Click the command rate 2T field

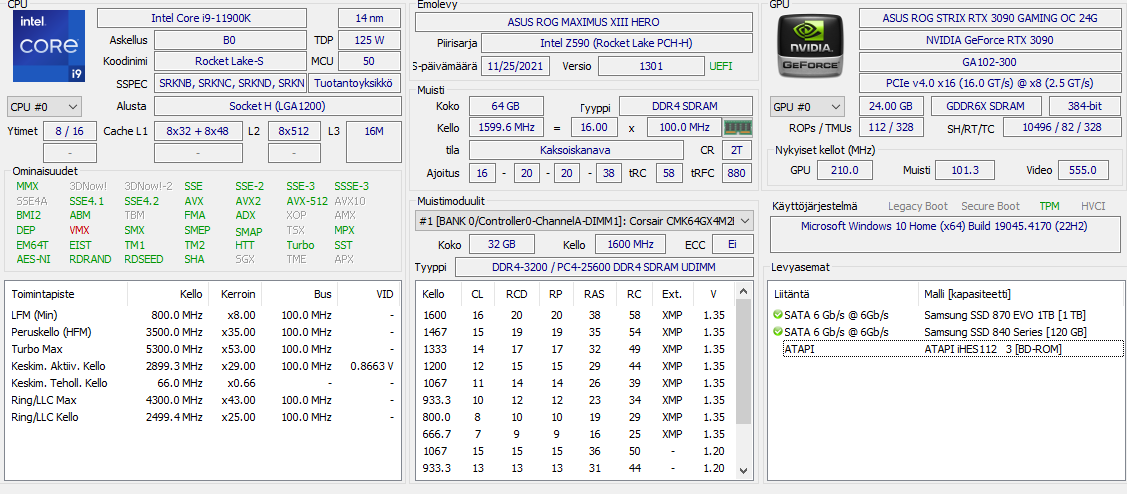coord(736,150)
